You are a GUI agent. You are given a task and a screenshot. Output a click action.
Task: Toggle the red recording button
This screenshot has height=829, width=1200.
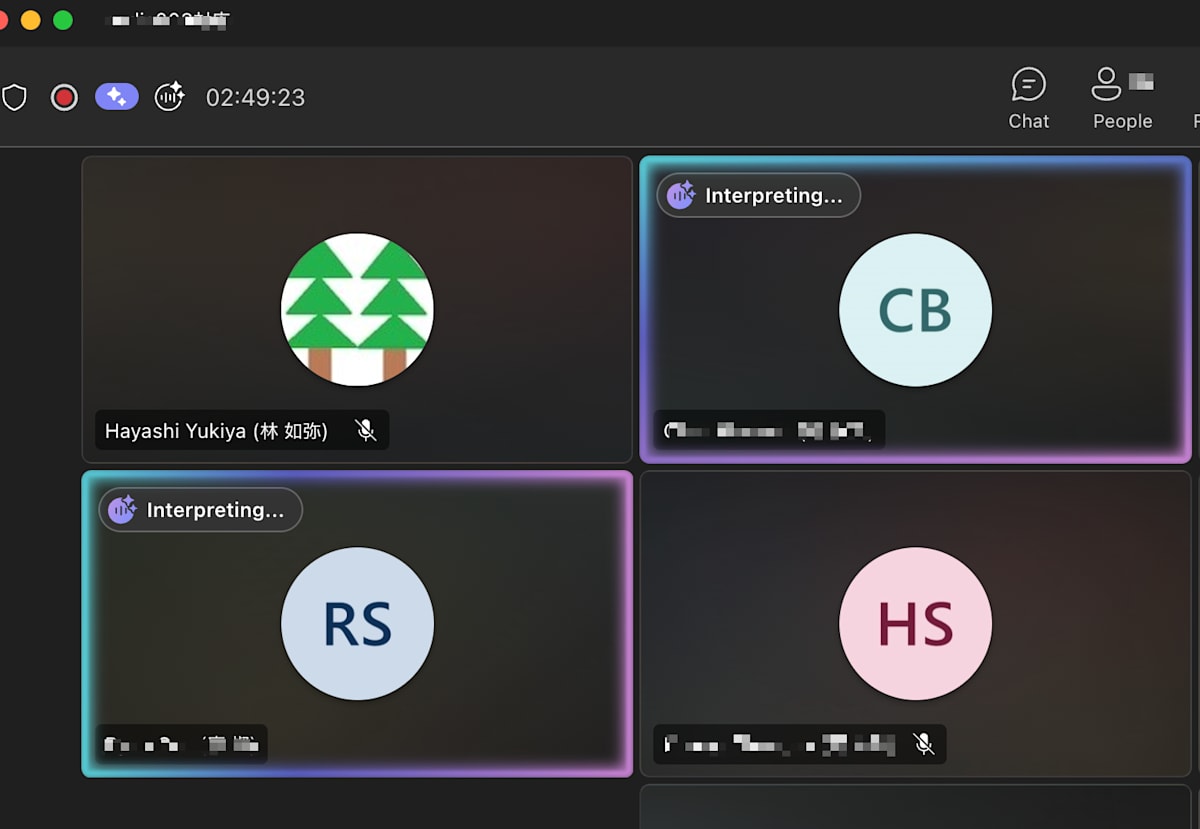point(64,97)
